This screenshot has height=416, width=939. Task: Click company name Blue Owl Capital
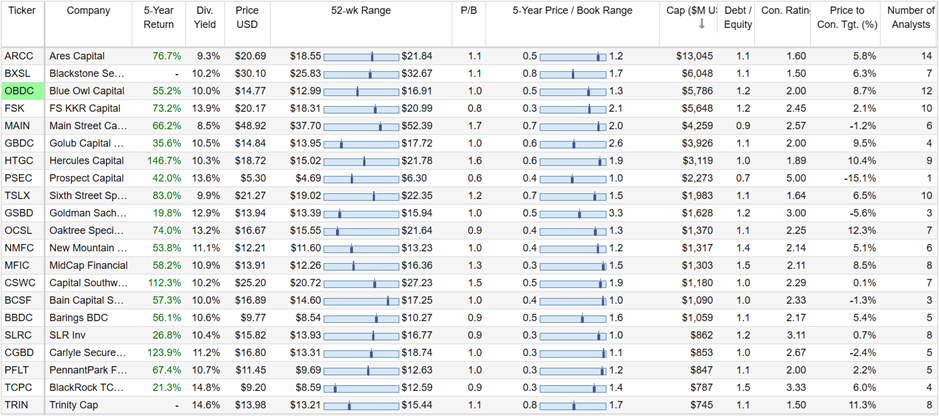87,91
